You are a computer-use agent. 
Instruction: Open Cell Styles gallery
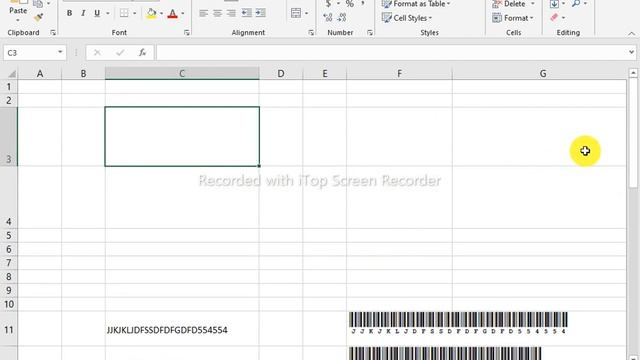(407, 18)
